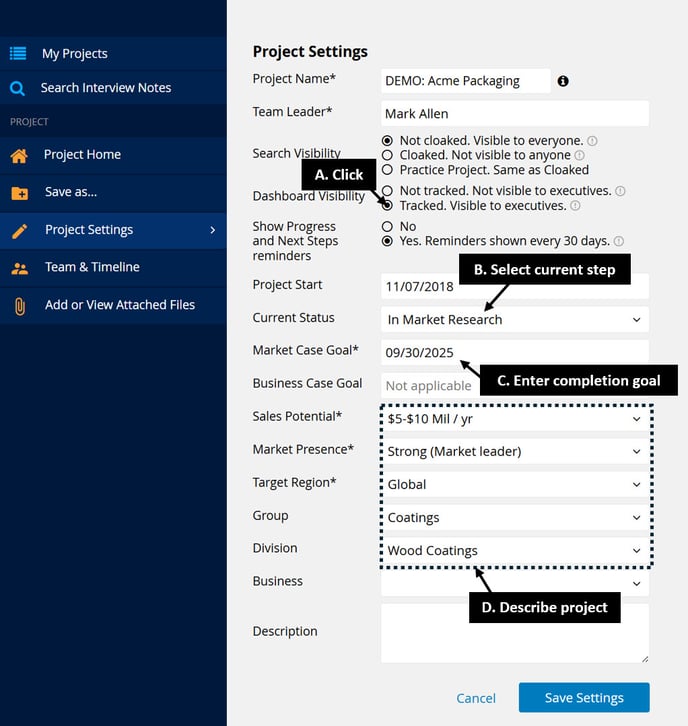688x726 pixels.
Task: Click info icon after 'Reminders shown every 30 days'
Action: tap(619, 241)
